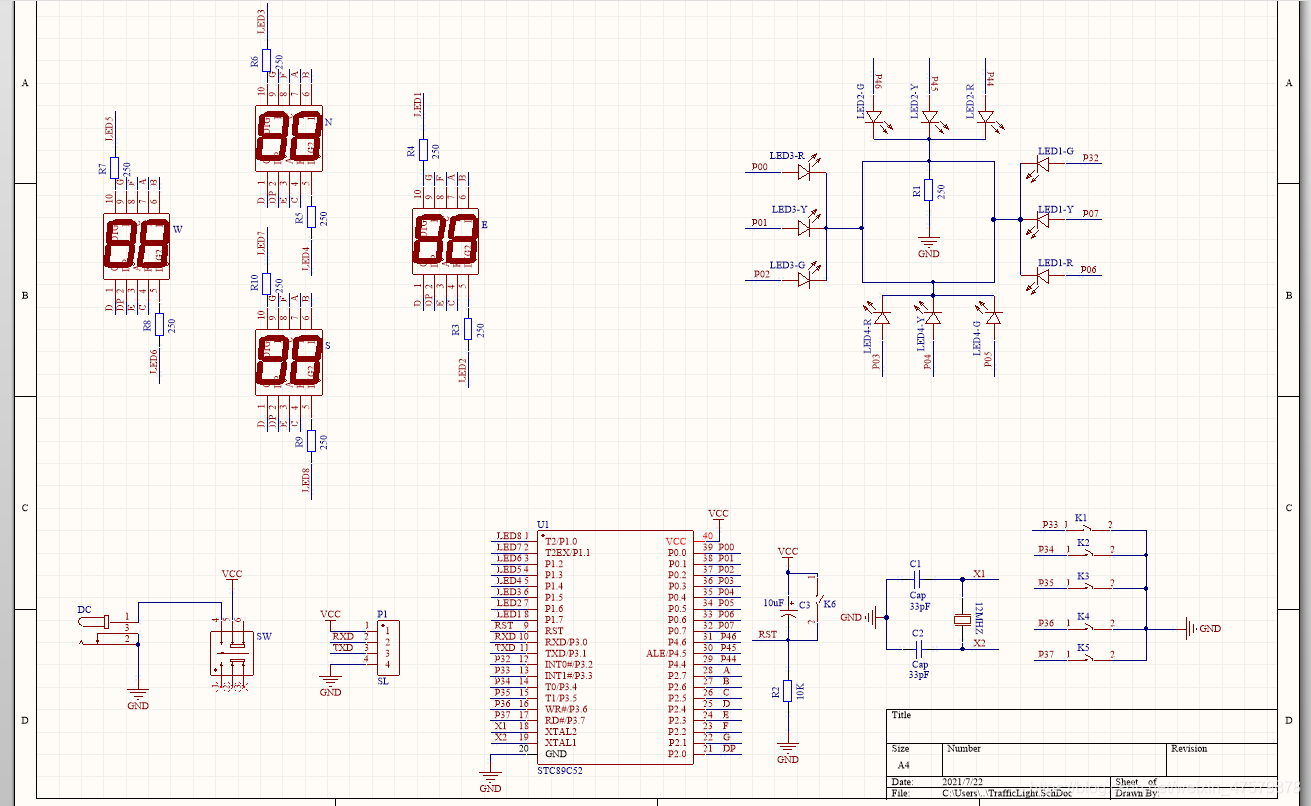Select the seven-segment display labeled E
The height and width of the screenshot is (806, 1311).
coord(444,241)
